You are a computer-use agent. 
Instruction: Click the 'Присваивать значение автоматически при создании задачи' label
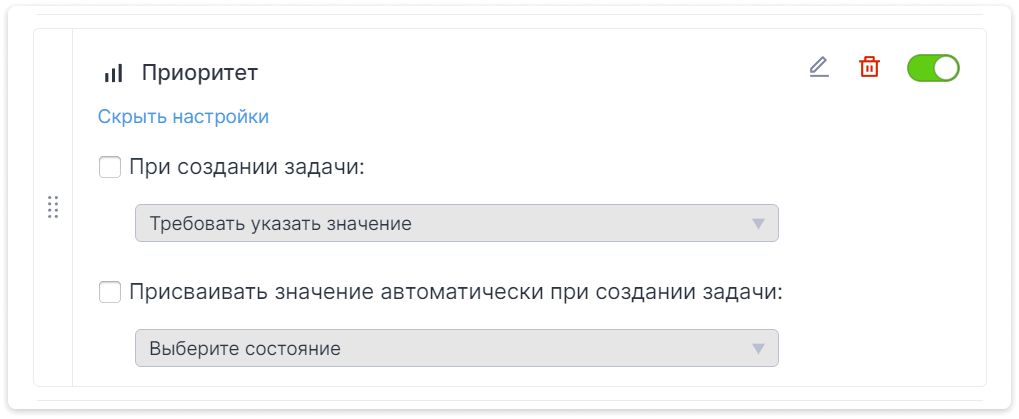click(x=456, y=292)
